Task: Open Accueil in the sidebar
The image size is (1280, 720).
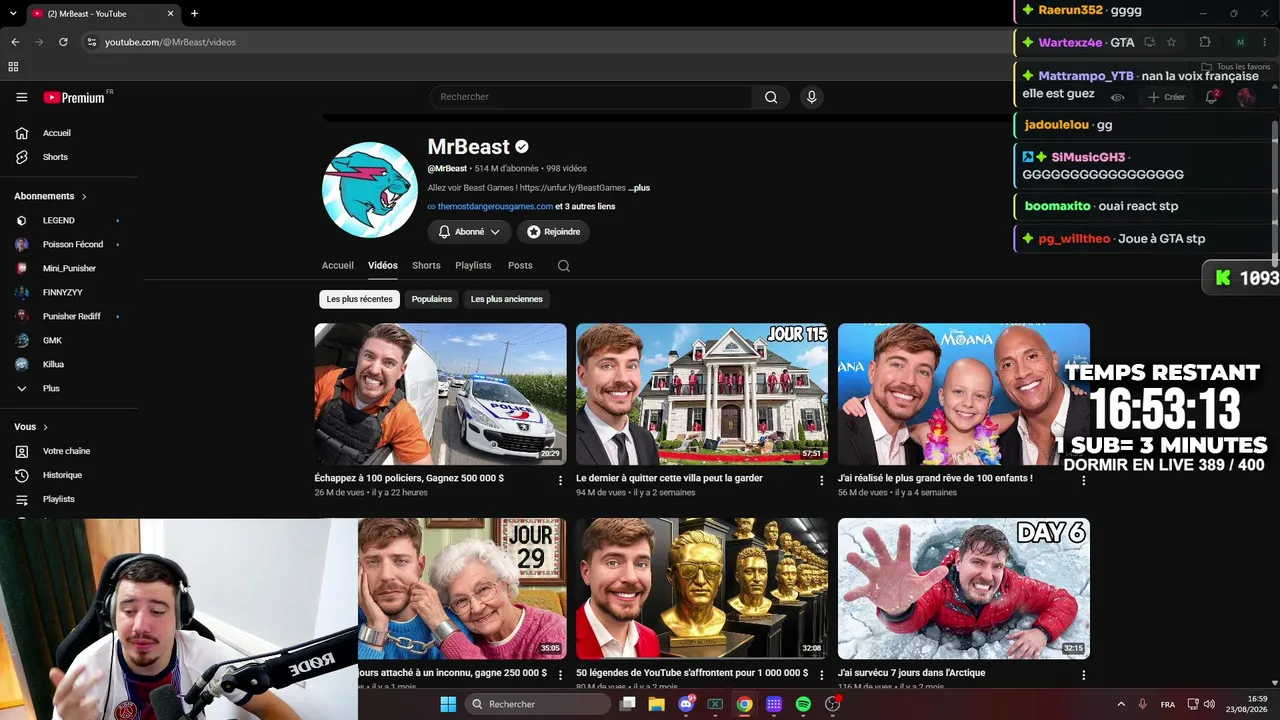Action: point(57,133)
